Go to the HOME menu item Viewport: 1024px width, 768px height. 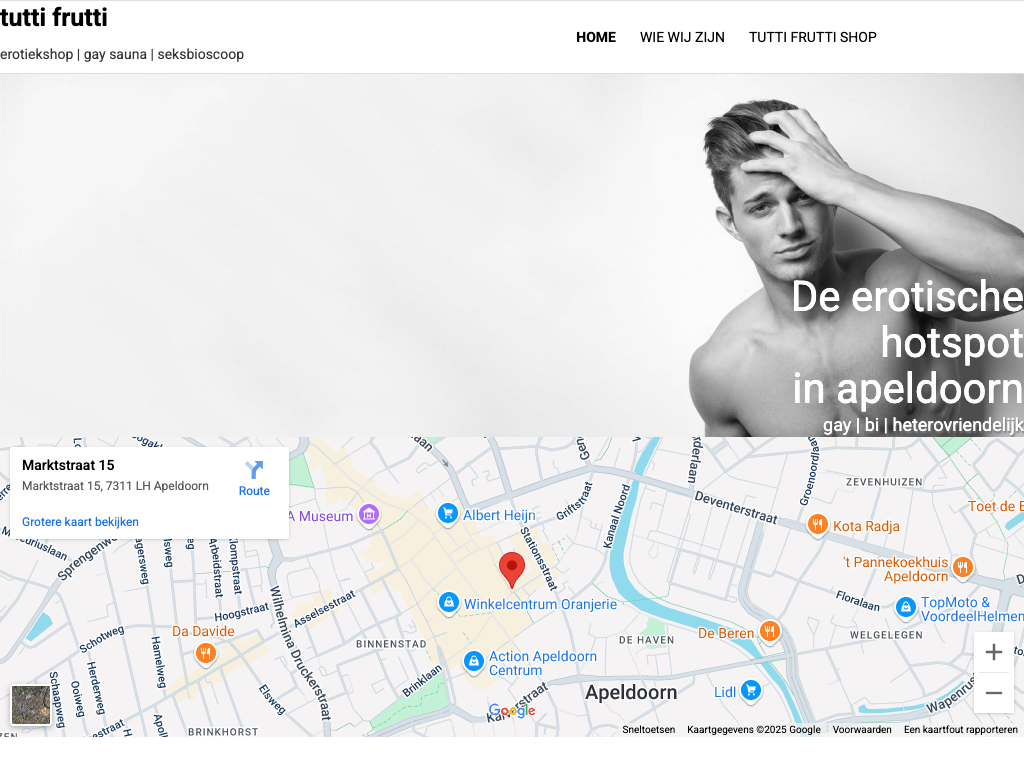click(596, 37)
